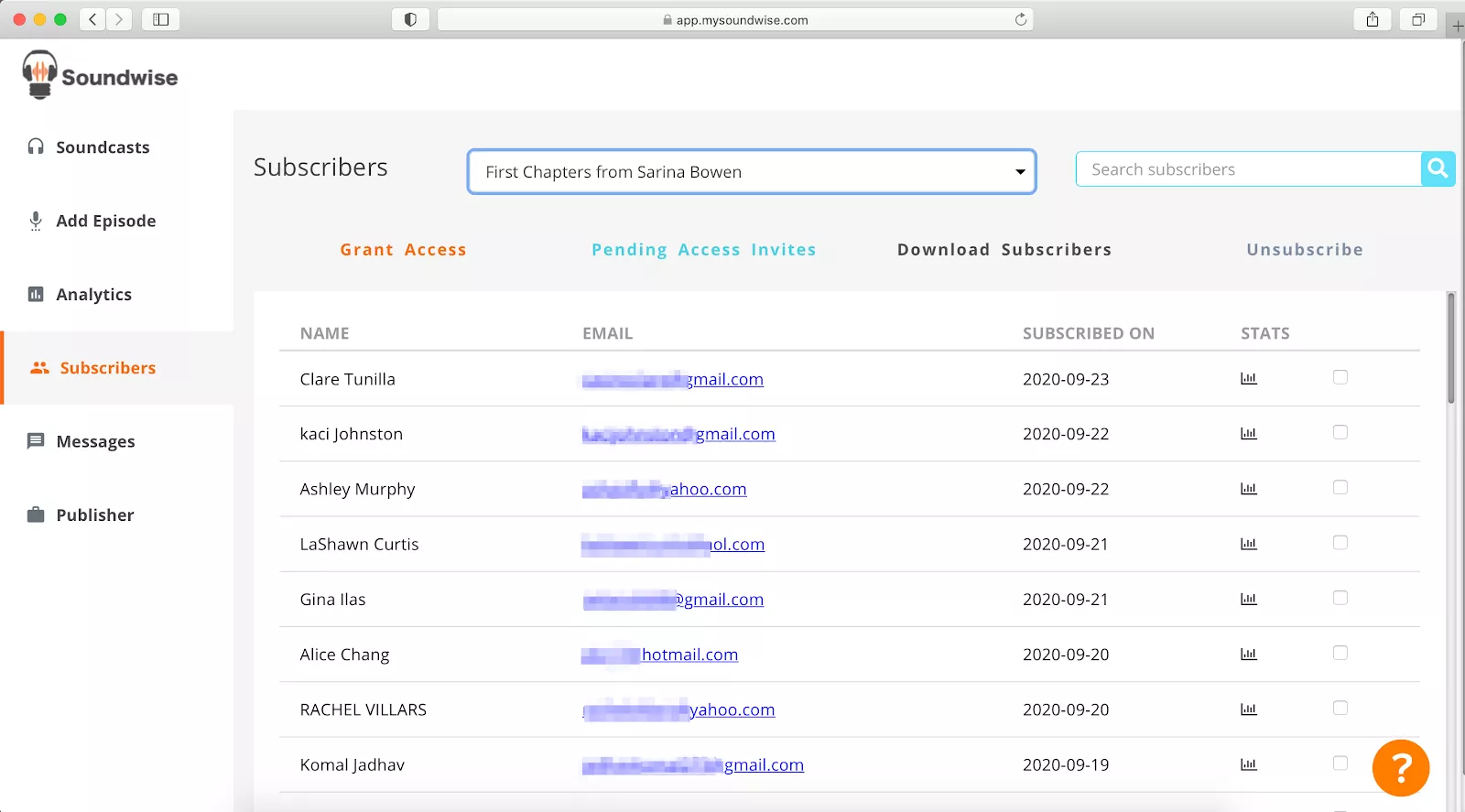
Task: Open stats chart for Clare Tunilla
Action: pos(1248,379)
